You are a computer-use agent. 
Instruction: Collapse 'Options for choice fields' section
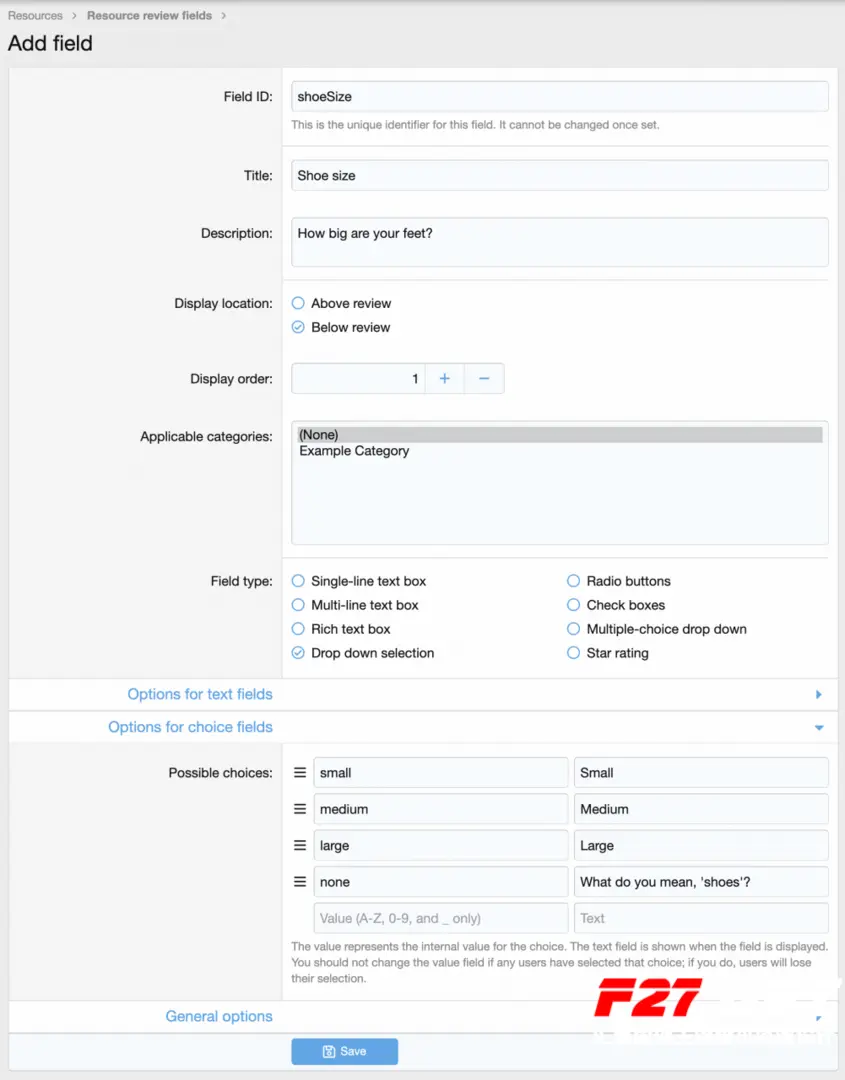click(190, 727)
